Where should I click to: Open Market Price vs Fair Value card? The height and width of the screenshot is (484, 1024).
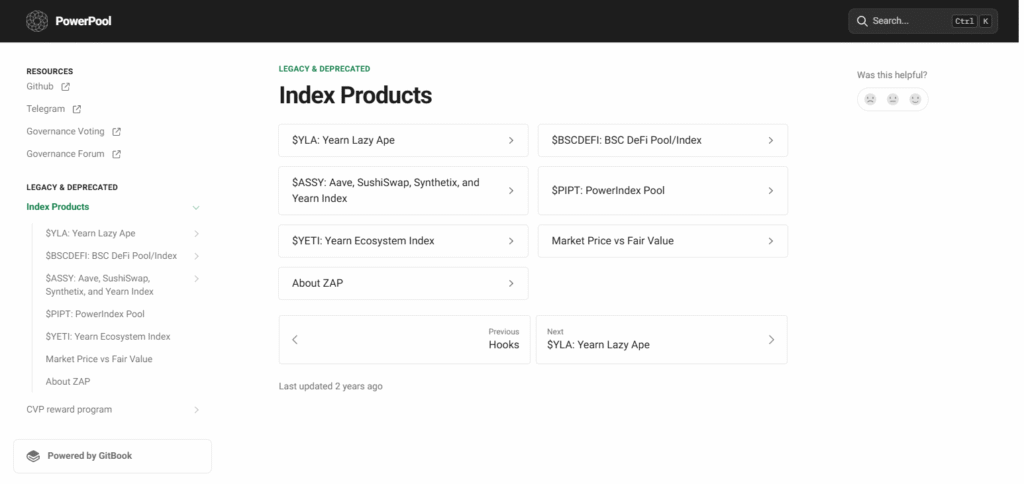pos(663,241)
